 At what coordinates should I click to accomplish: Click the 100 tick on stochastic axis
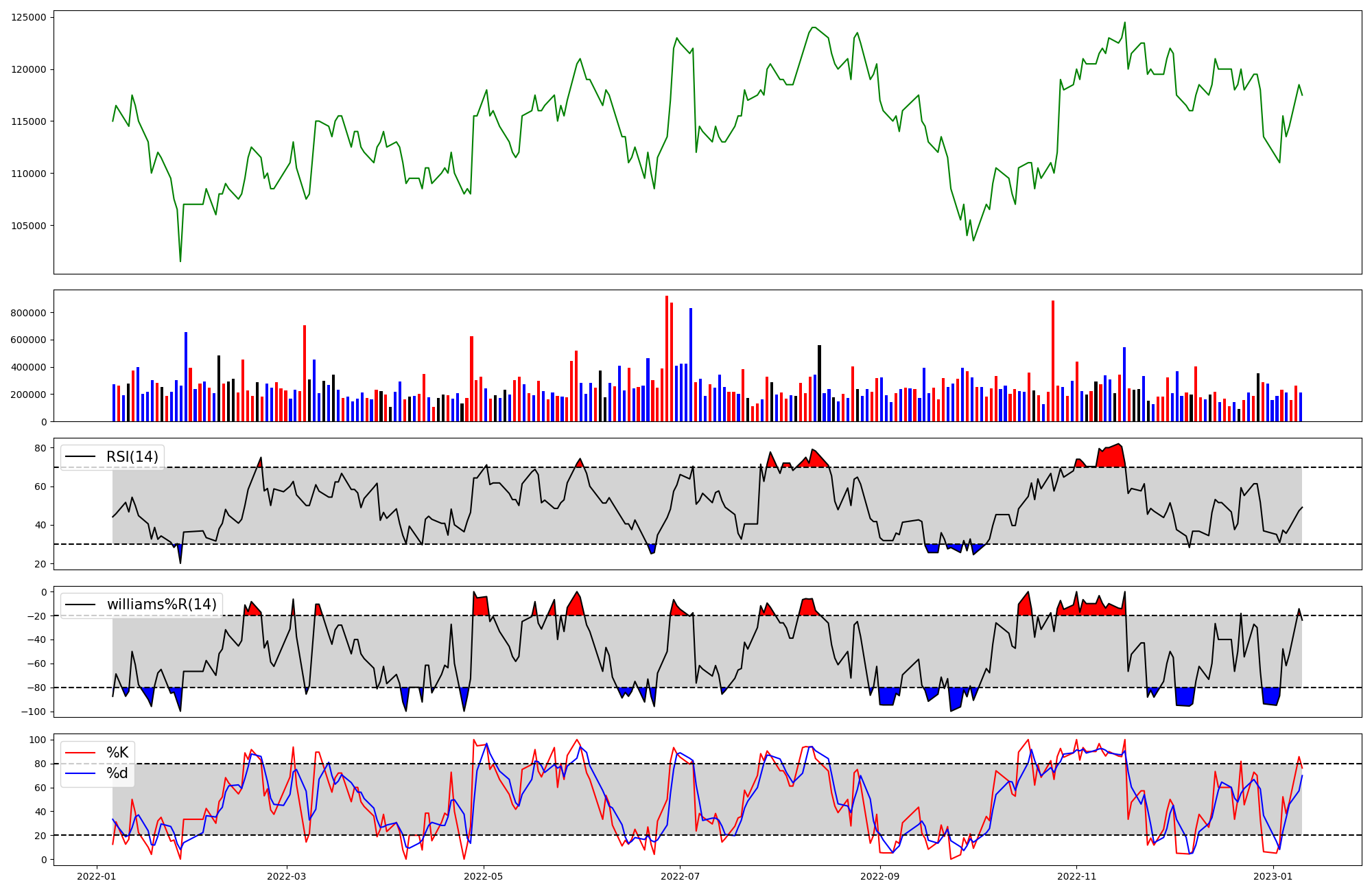(x=38, y=740)
